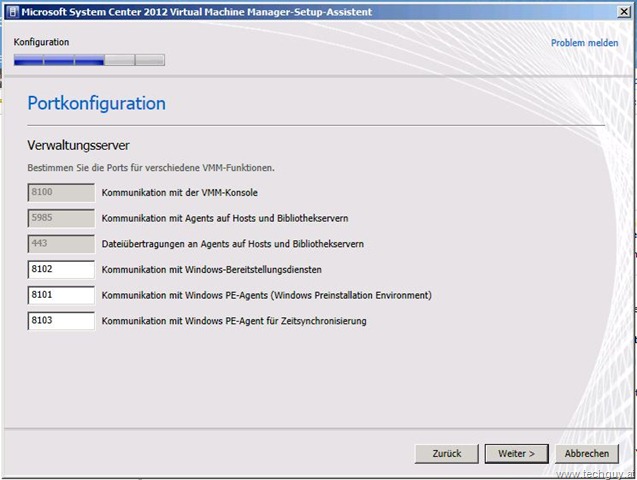Click the Abbrechen button

[x=587, y=454]
